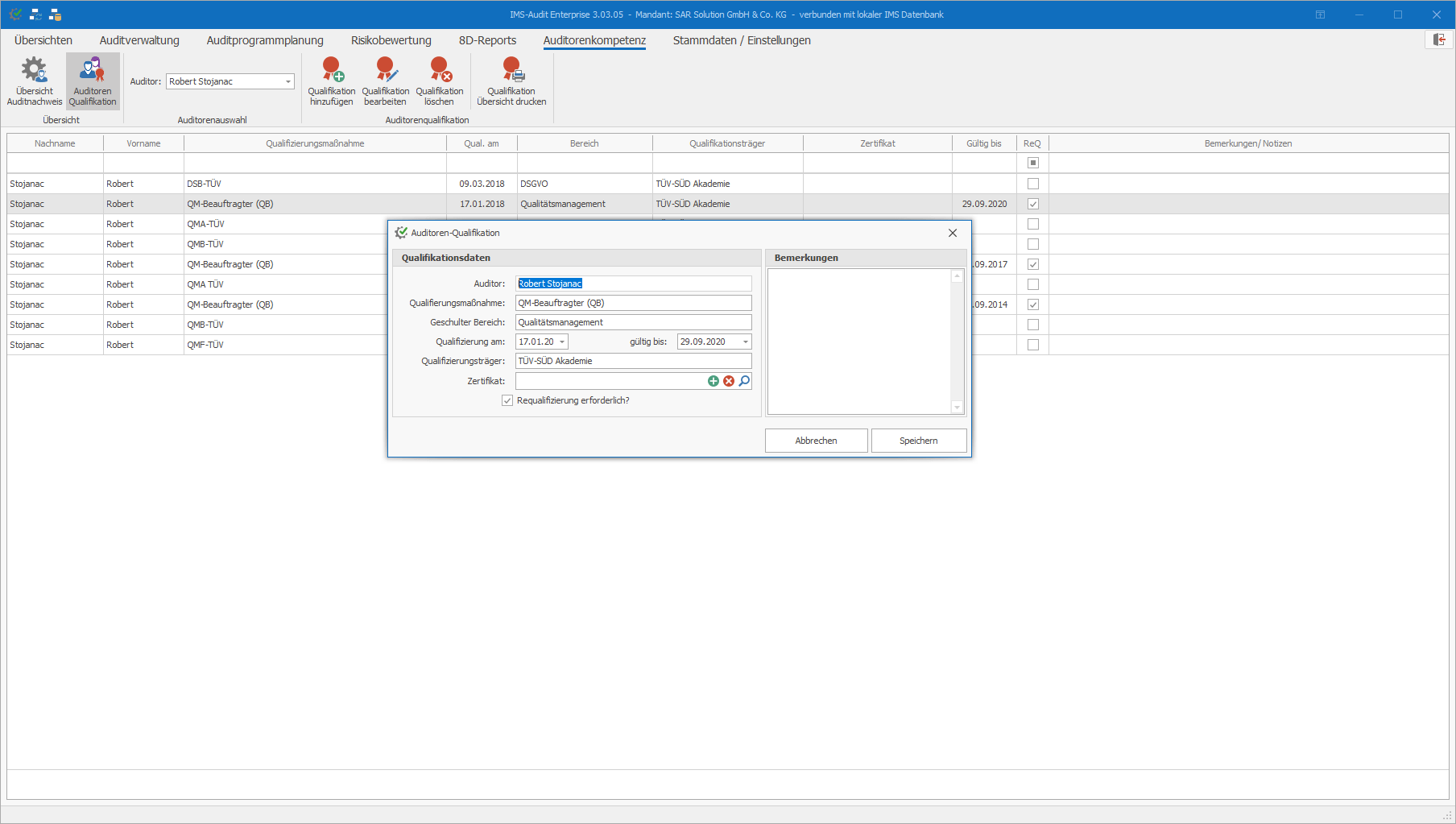Expand gültig bis date dropdown
This screenshot has height=824, width=1456.
(745, 342)
